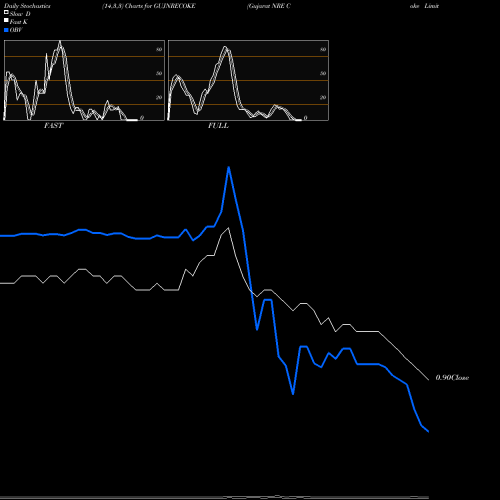Click the peak of the blue OBV line

click(229, 167)
